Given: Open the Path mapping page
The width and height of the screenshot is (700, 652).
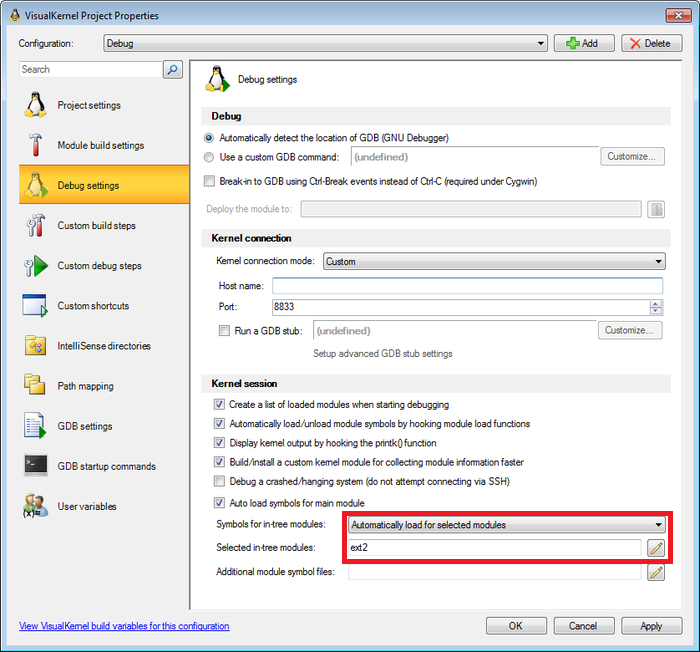Looking at the screenshot, I should [x=104, y=386].
